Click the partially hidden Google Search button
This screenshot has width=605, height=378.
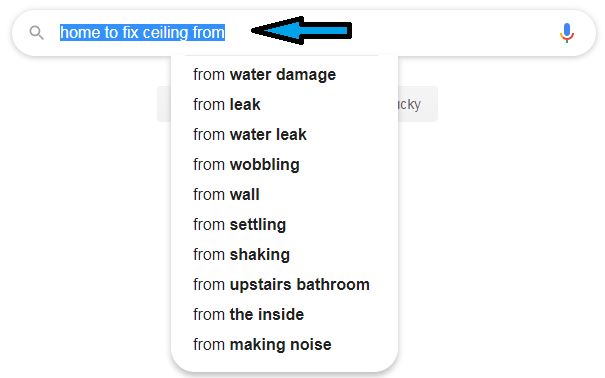tap(164, 104)
